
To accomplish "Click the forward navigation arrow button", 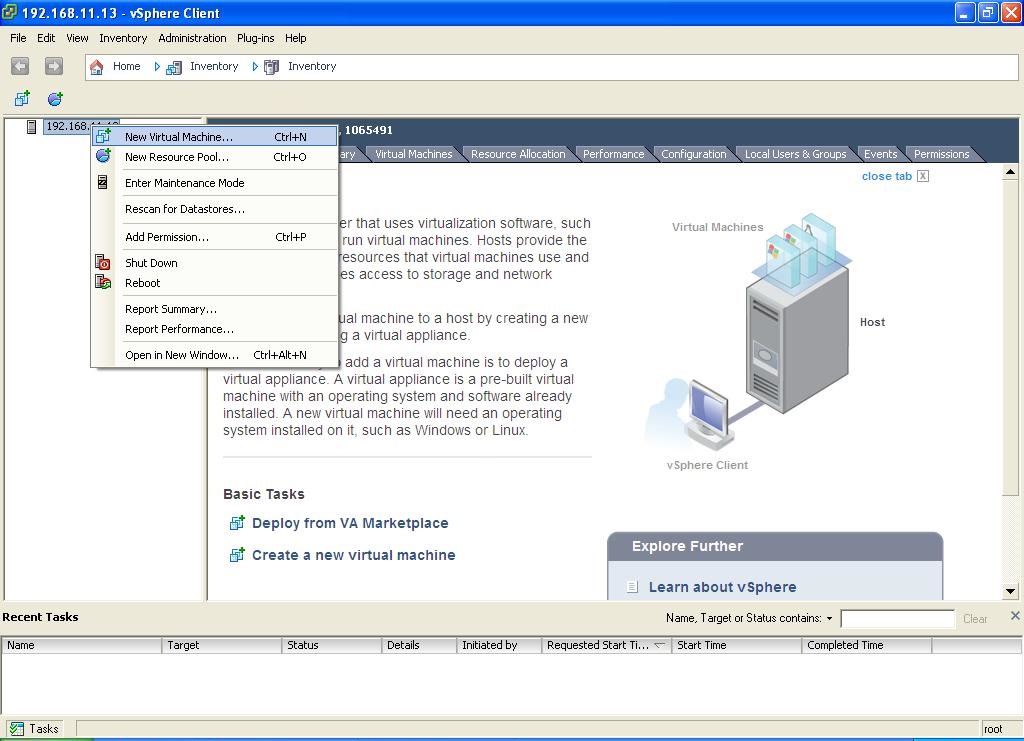I will (x=54, y=66).
